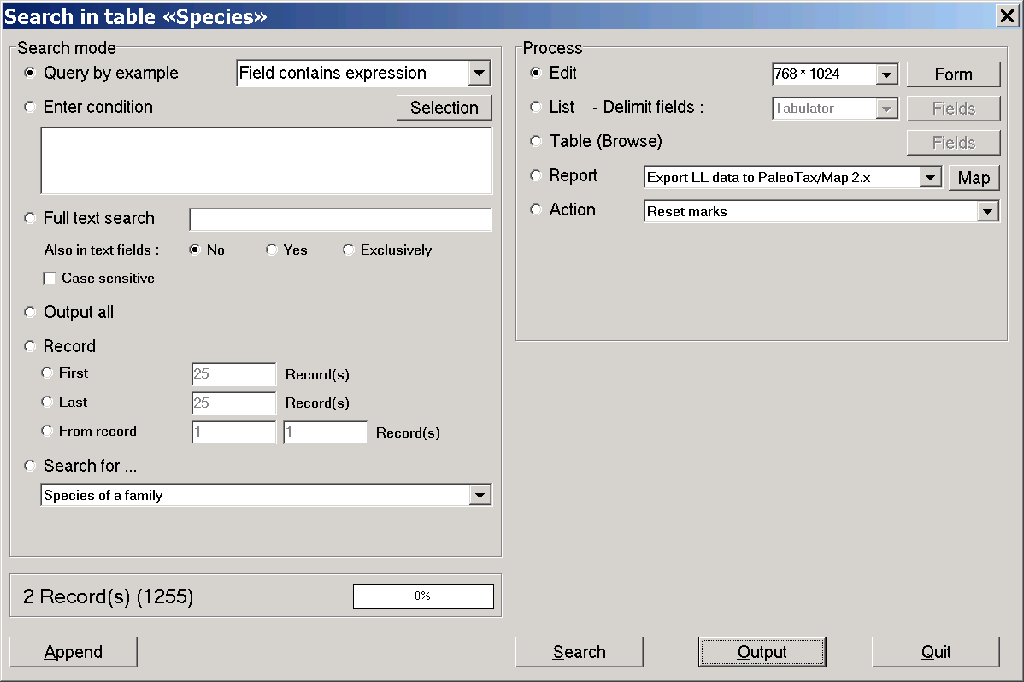Start the search with the Search button
Image resolution: width=1024 pixels, height=682 pixels.
(579, 651)
